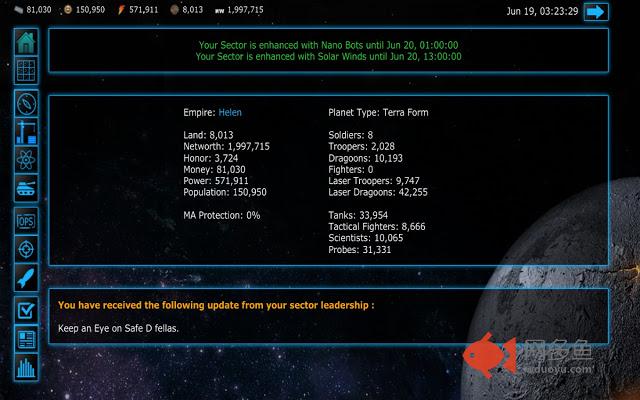This screenshot has height=400, width=640.
Task: Click 'Laser Dragoons: 42,255' unit line
Action: [x=378, y=192]
